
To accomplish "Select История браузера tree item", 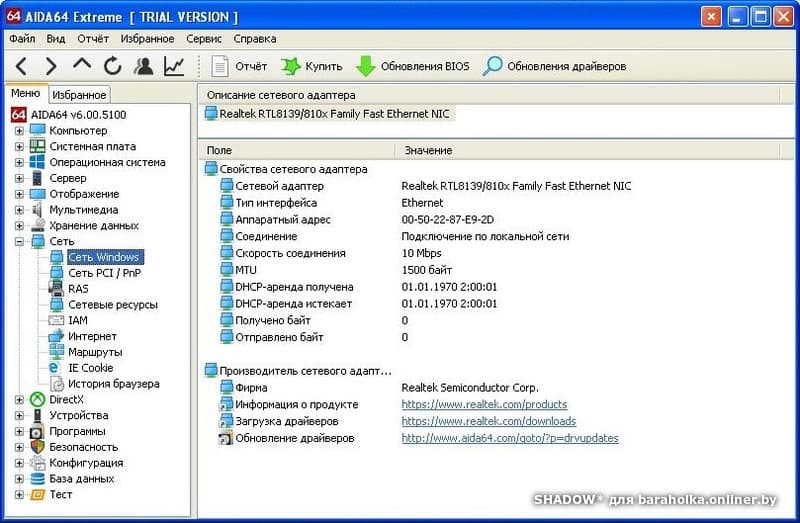I will (x=113, y=384).
